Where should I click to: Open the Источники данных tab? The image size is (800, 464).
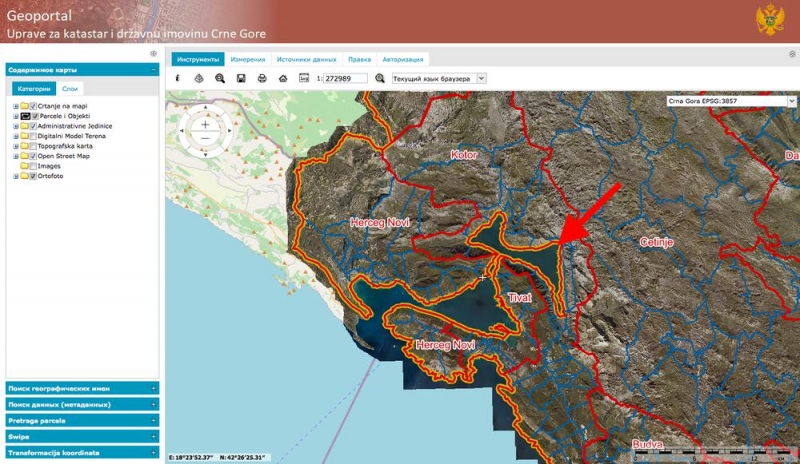pos(306,59)
